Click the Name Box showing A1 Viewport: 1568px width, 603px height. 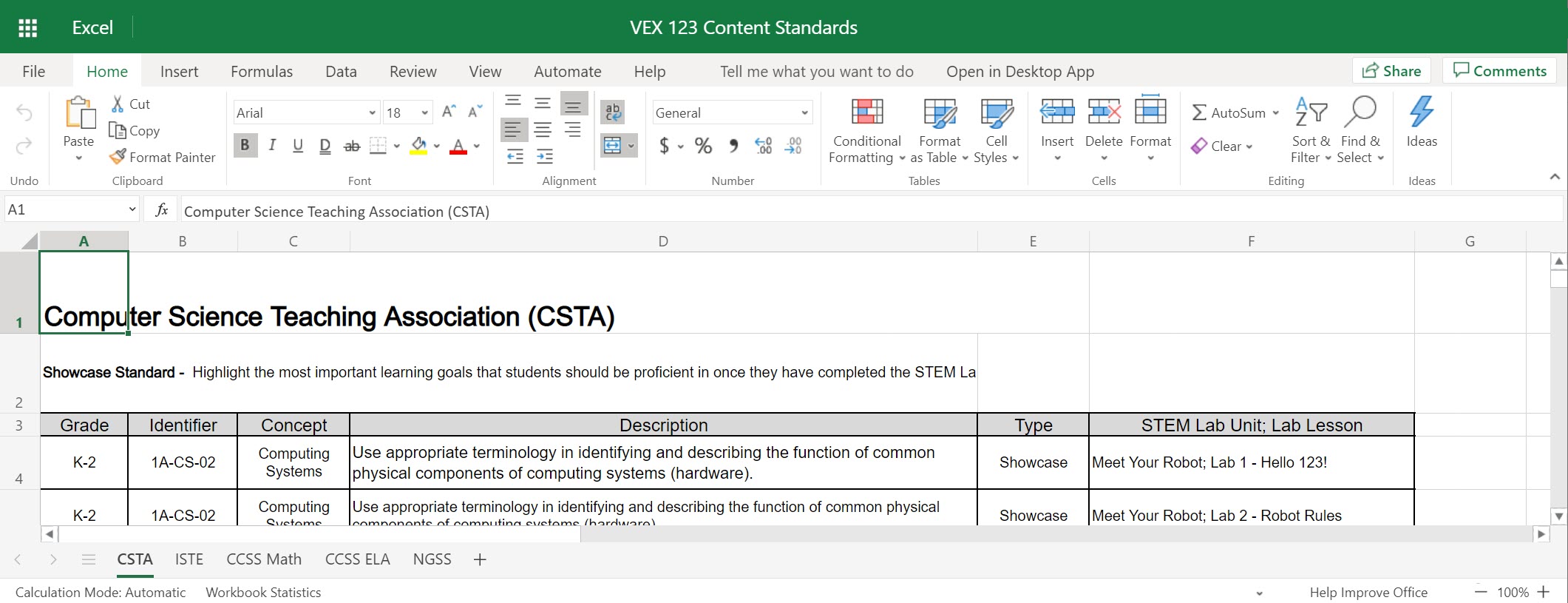click(x=65, y=210)
